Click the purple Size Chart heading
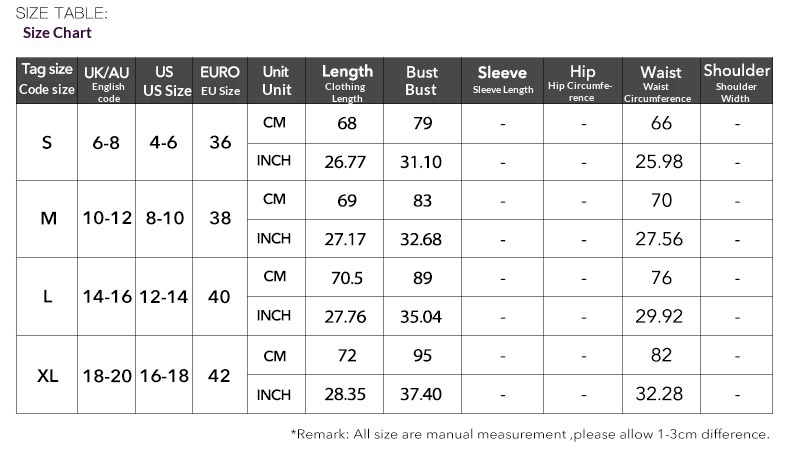This screenshot has width=790, height=467. point(57,33)
